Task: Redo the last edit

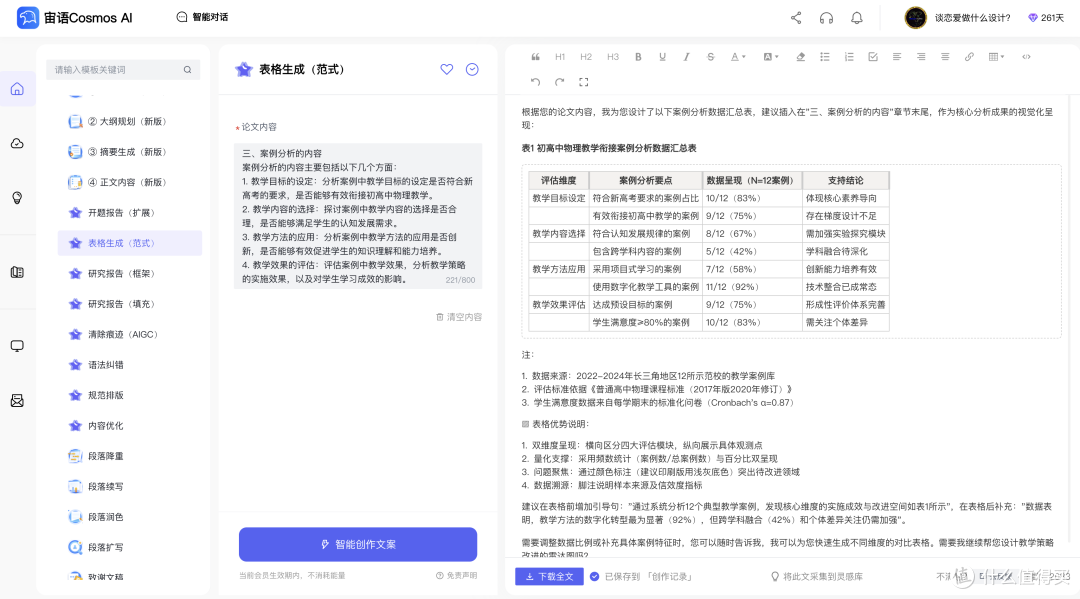Action: (559, 82)
